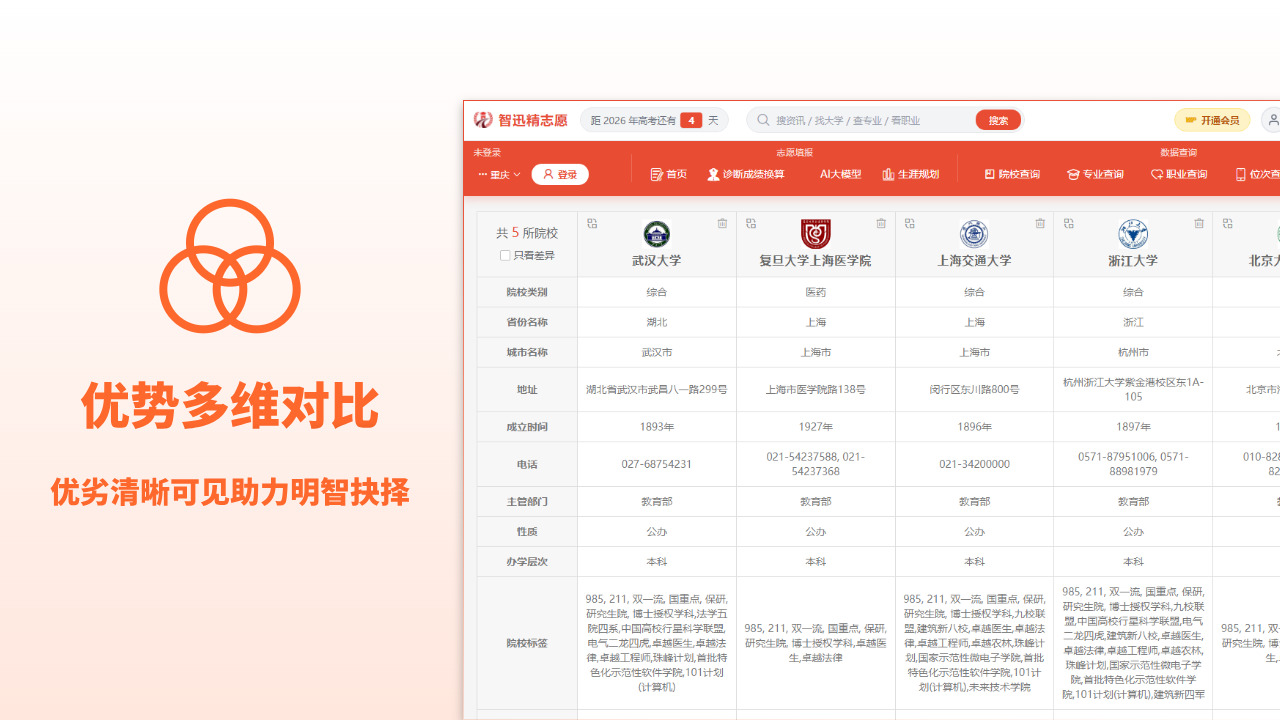
Task: Click the 湖北 province cell
Action: pyautogui.click(x=657, y=322)
